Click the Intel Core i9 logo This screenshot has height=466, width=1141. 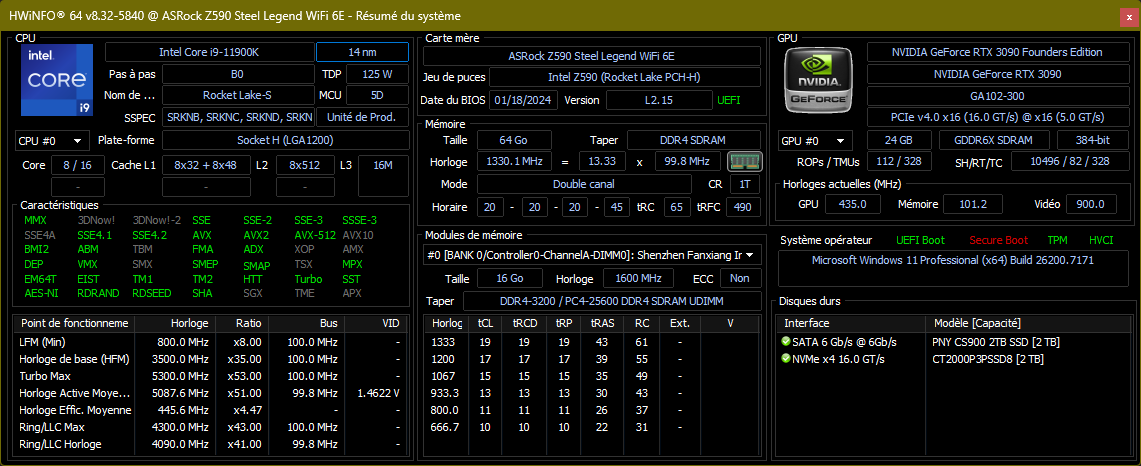(57, 79)
